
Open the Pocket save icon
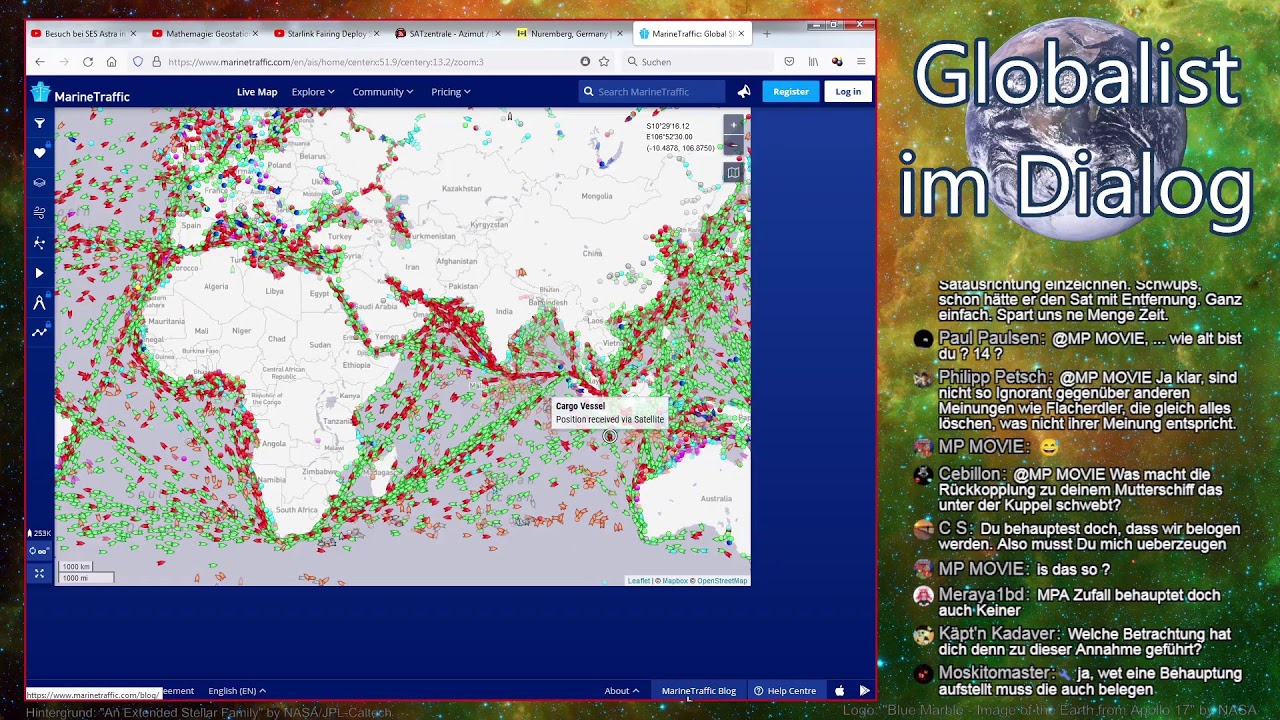coord(789,62)
